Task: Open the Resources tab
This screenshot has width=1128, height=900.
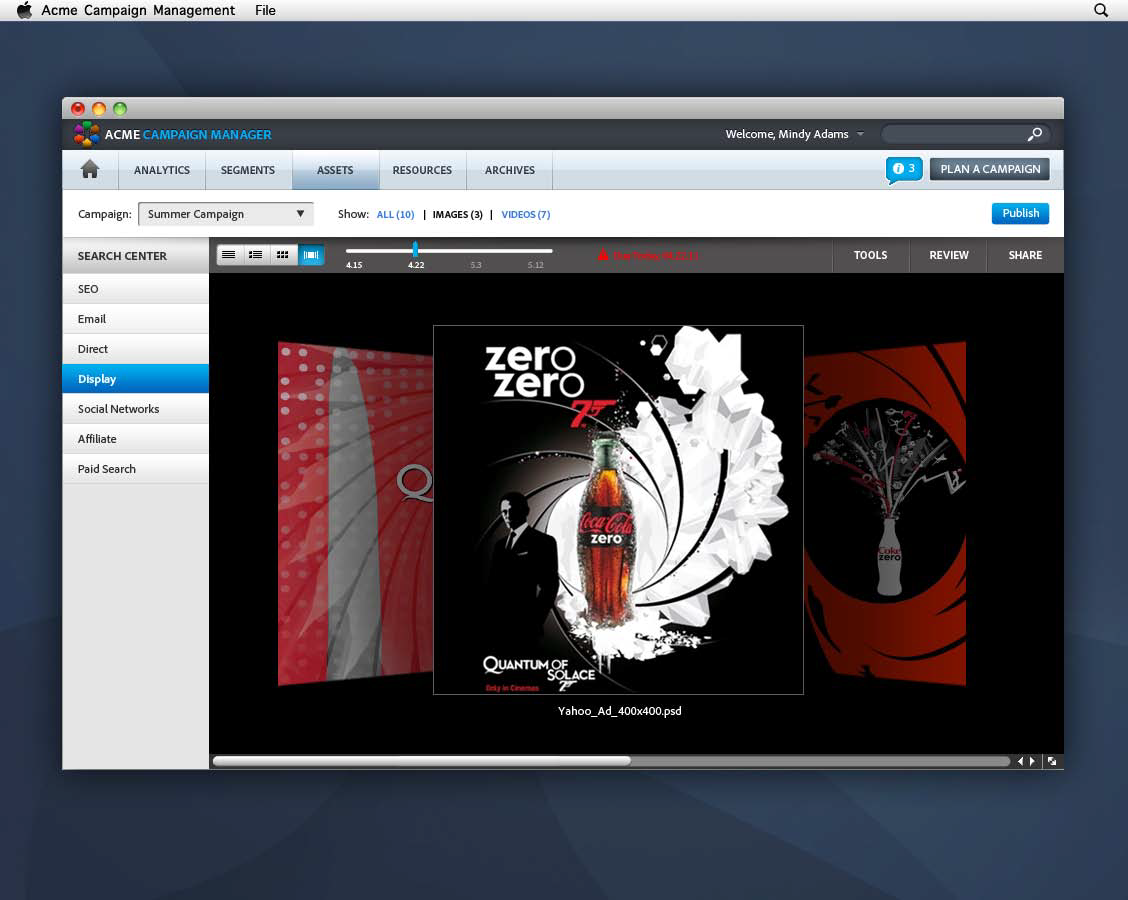Action: click(x=422, y=171)
